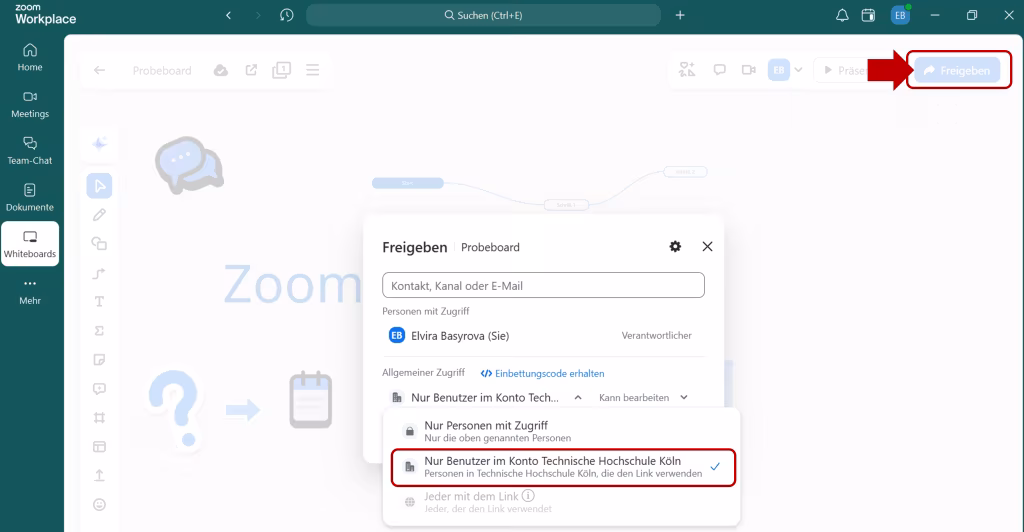
Task: Open the sticky note tool
Action: tap(99, 359)
